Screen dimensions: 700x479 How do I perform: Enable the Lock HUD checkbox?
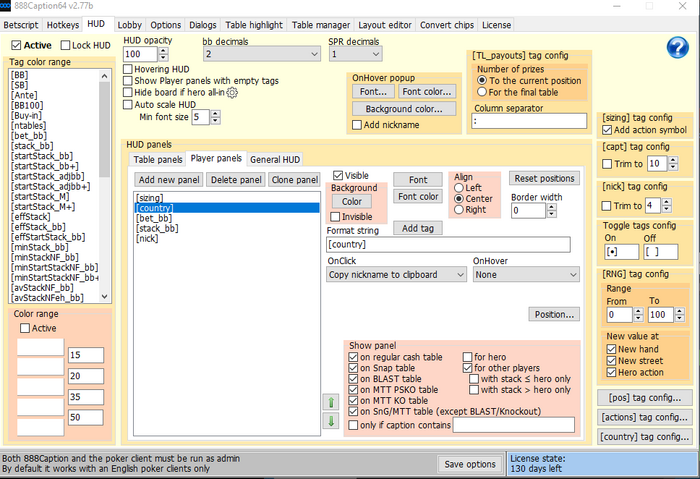(65, 45)
